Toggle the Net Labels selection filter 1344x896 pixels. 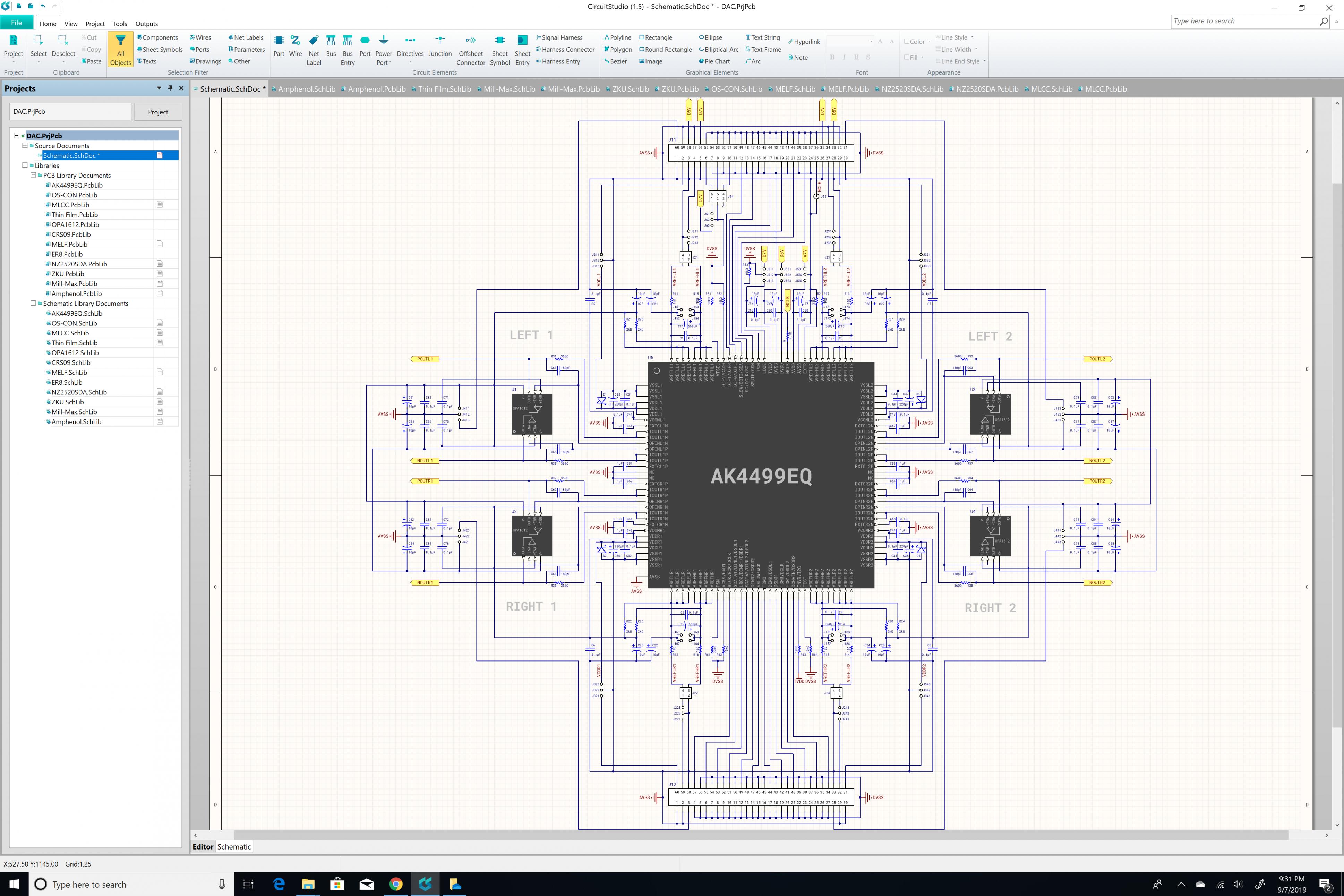pos(246,38)
